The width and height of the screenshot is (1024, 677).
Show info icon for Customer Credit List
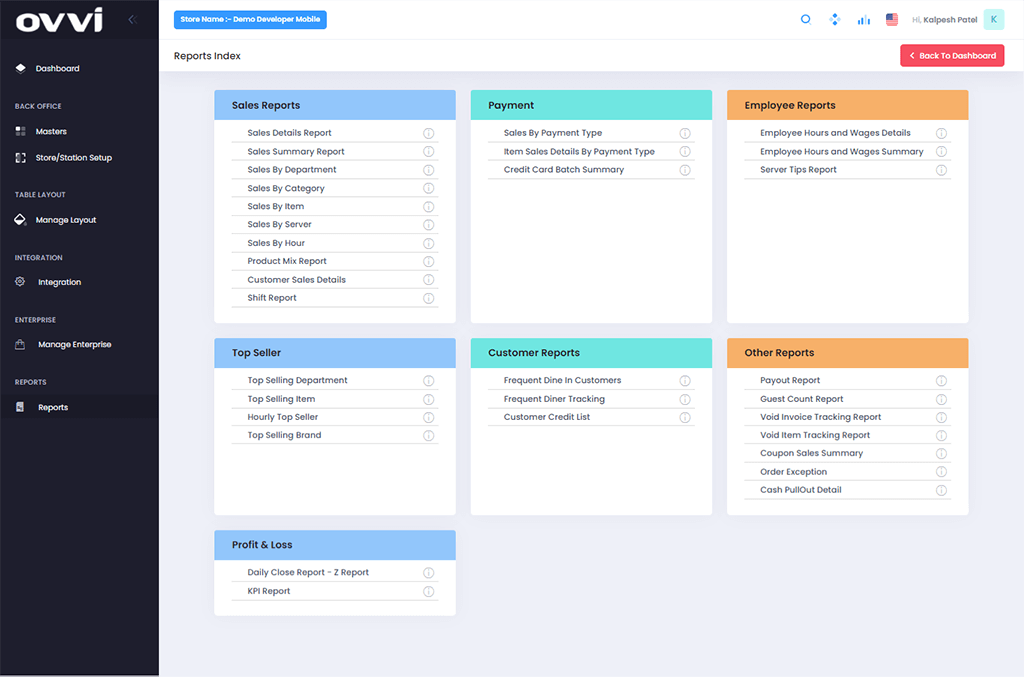point(685,417)
